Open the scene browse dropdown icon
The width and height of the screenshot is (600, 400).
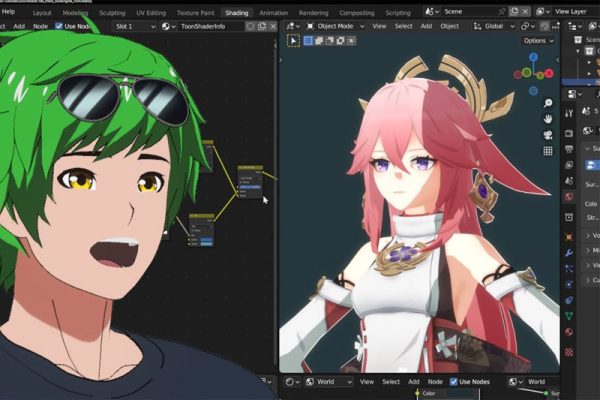point(432,11)
